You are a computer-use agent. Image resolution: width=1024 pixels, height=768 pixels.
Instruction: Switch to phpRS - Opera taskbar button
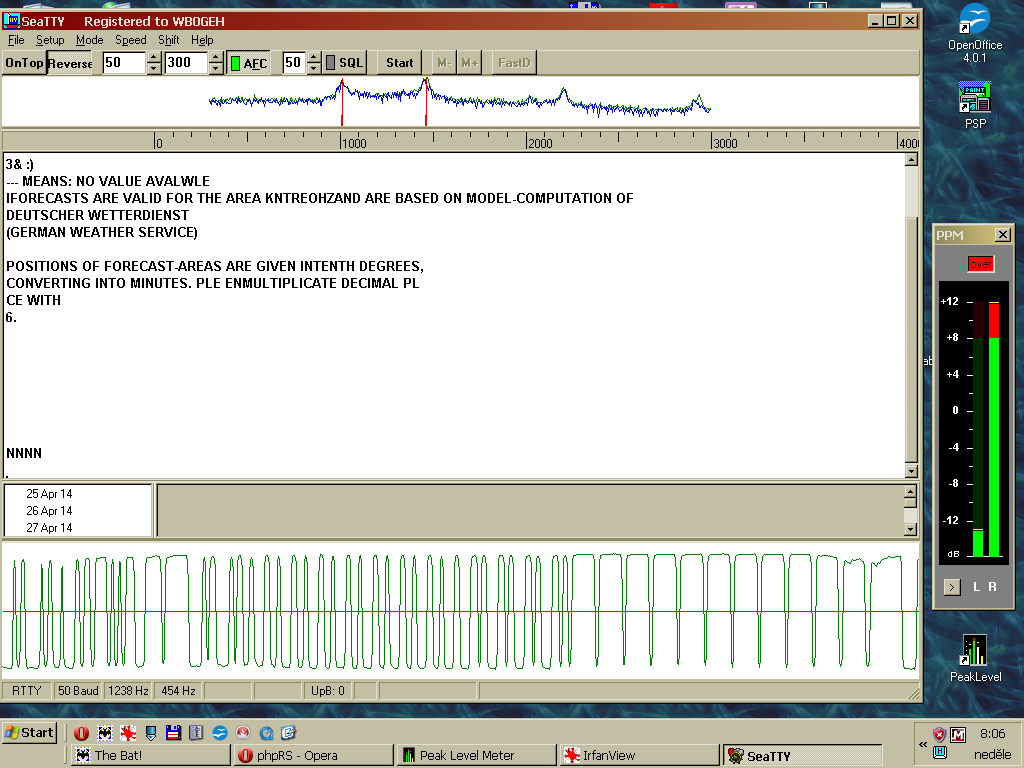313,756
